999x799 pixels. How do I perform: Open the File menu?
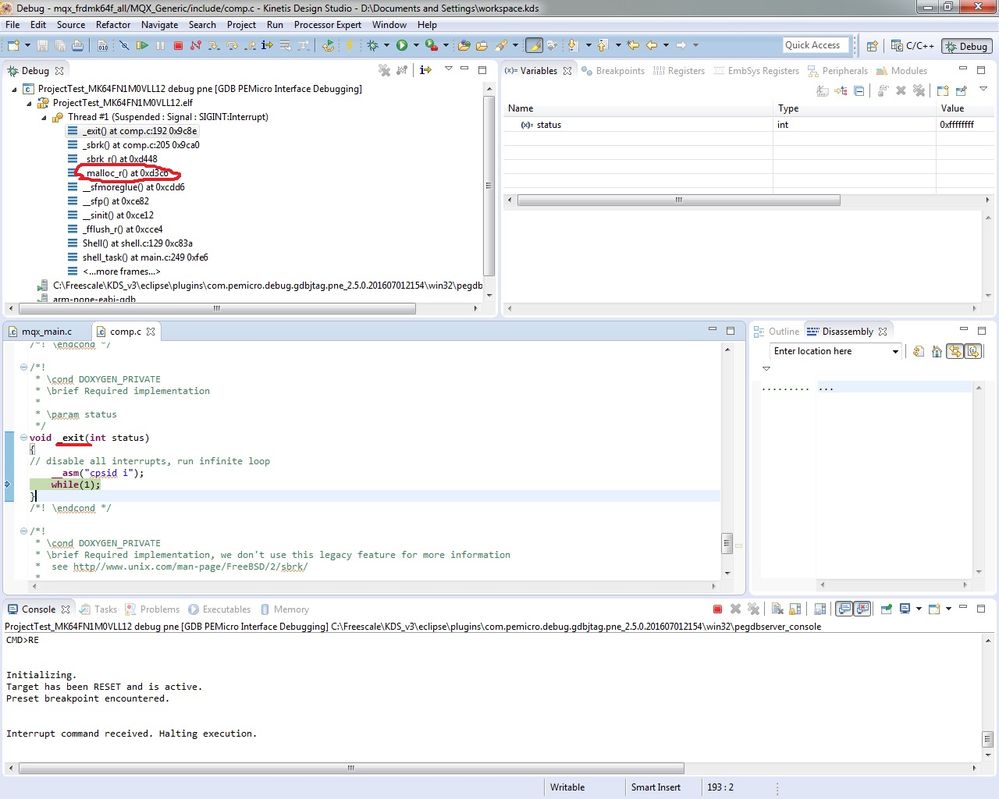coord(12,25)
